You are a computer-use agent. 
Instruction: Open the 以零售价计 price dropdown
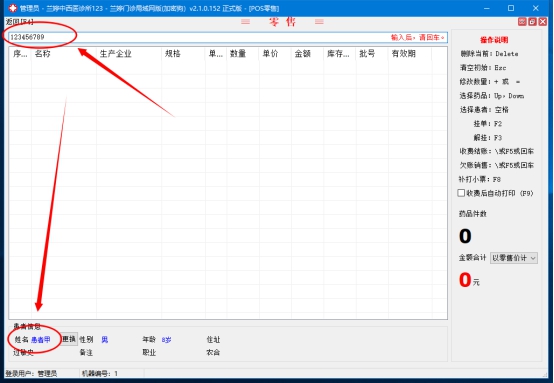(514, 258)
